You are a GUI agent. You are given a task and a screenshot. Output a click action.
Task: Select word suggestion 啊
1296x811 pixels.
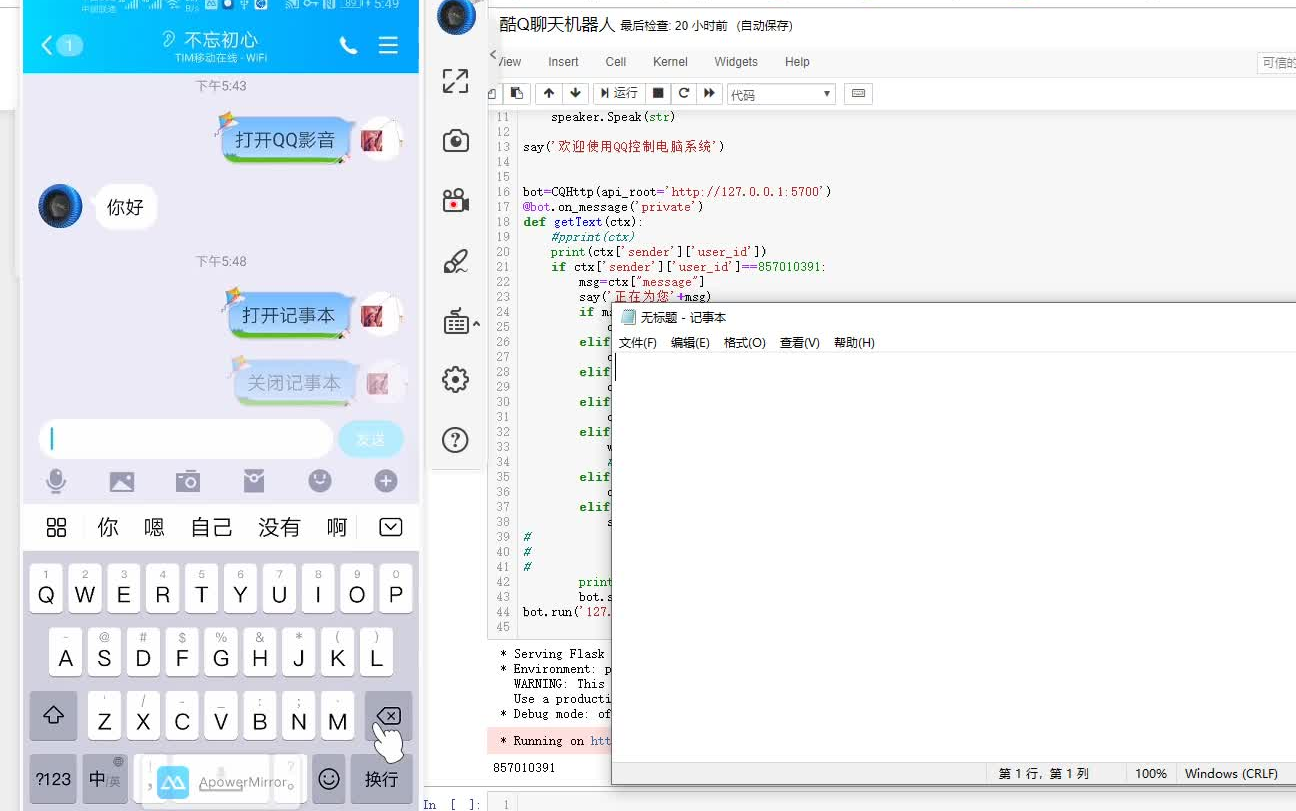pyautogui.click(x=337, y=527)
